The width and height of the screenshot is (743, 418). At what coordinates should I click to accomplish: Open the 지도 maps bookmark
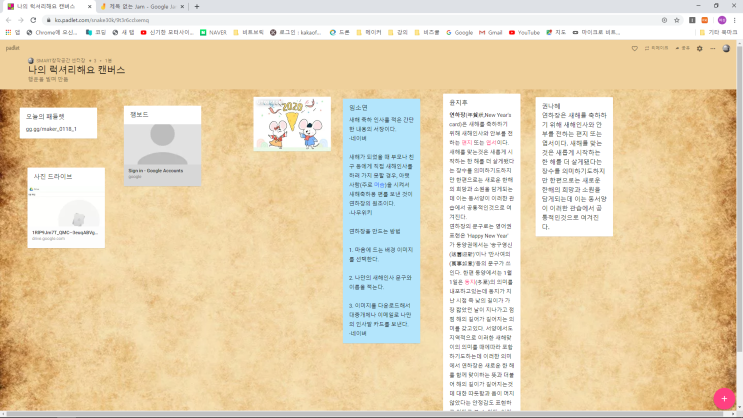click(556, 32)
